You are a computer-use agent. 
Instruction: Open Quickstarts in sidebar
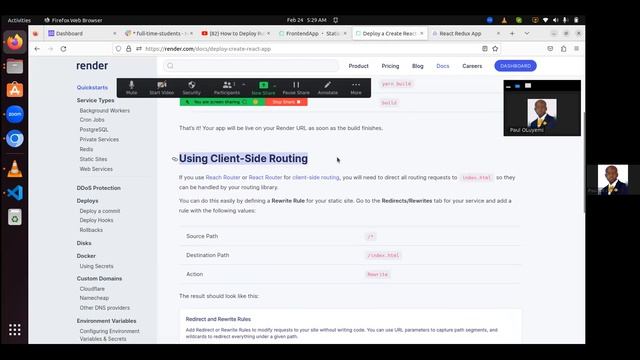pos(92,87)
